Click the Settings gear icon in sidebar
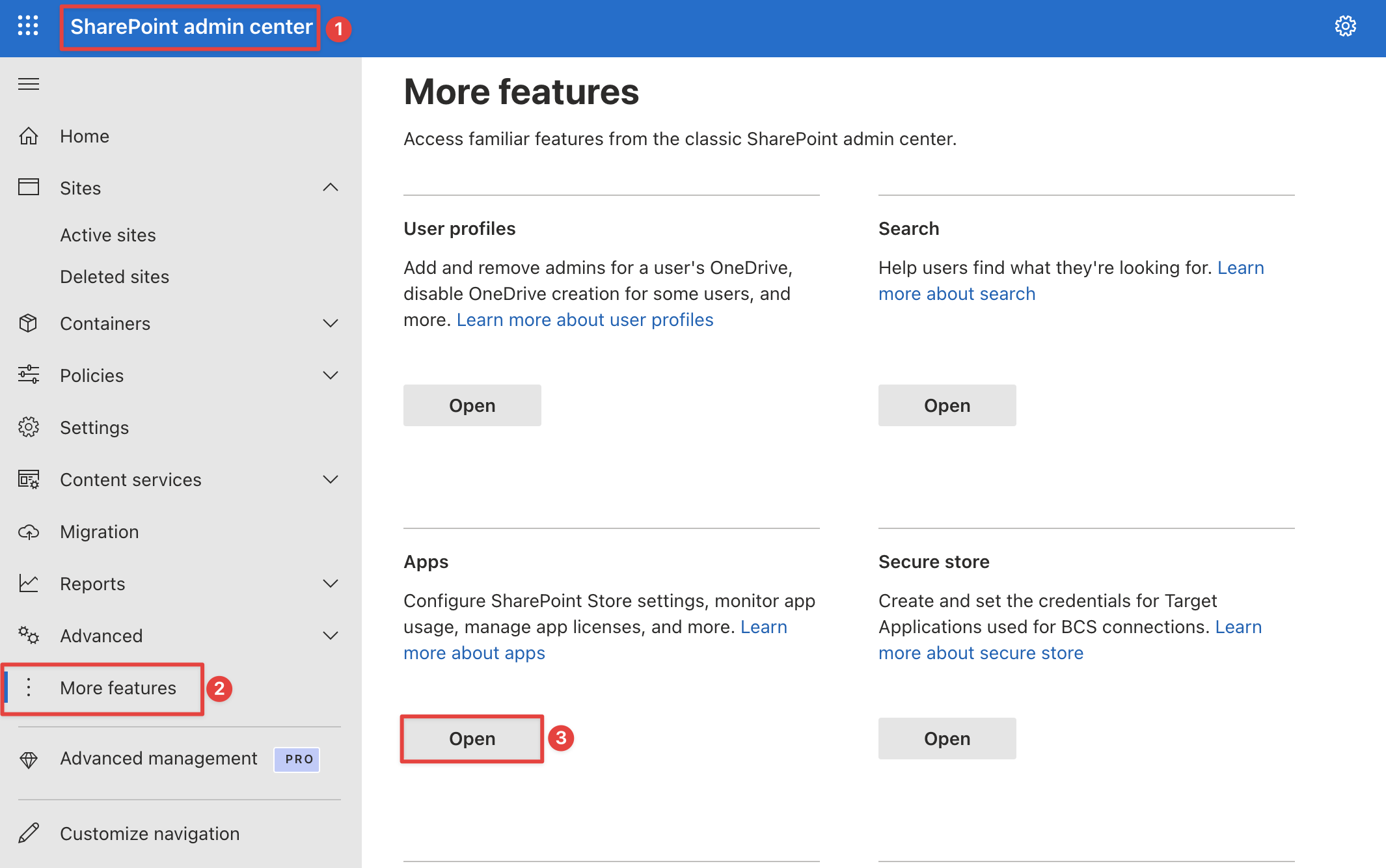 tap(29, 427)
